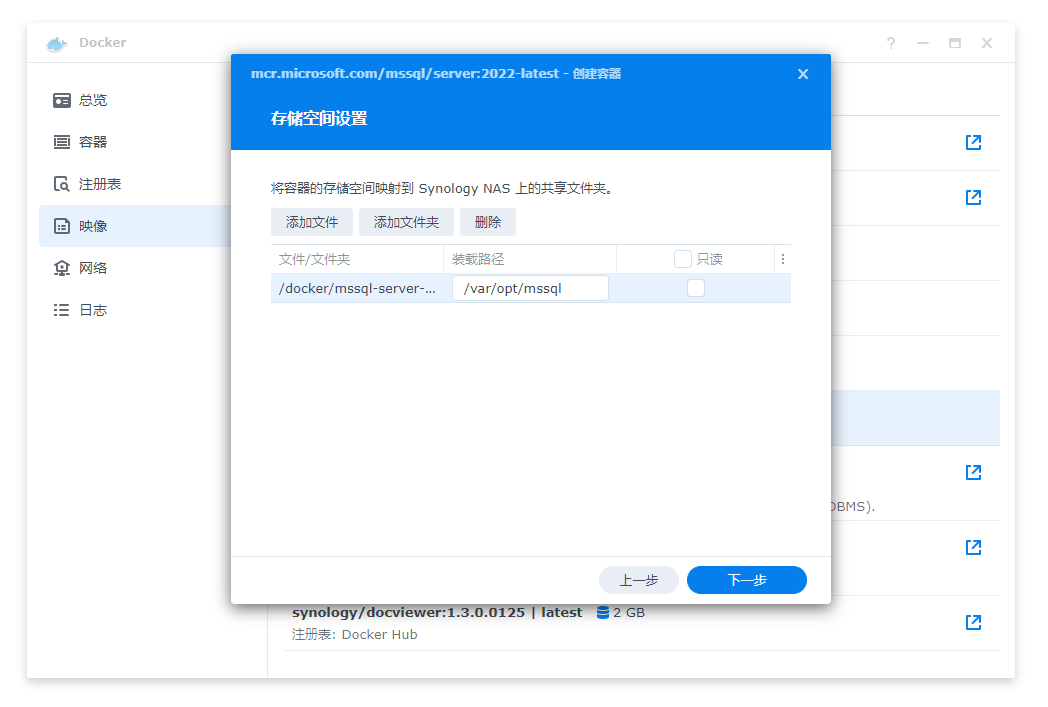Proceed with the 下一步 button
This screenshot has height=707, width=1048.
pos(747,580)
